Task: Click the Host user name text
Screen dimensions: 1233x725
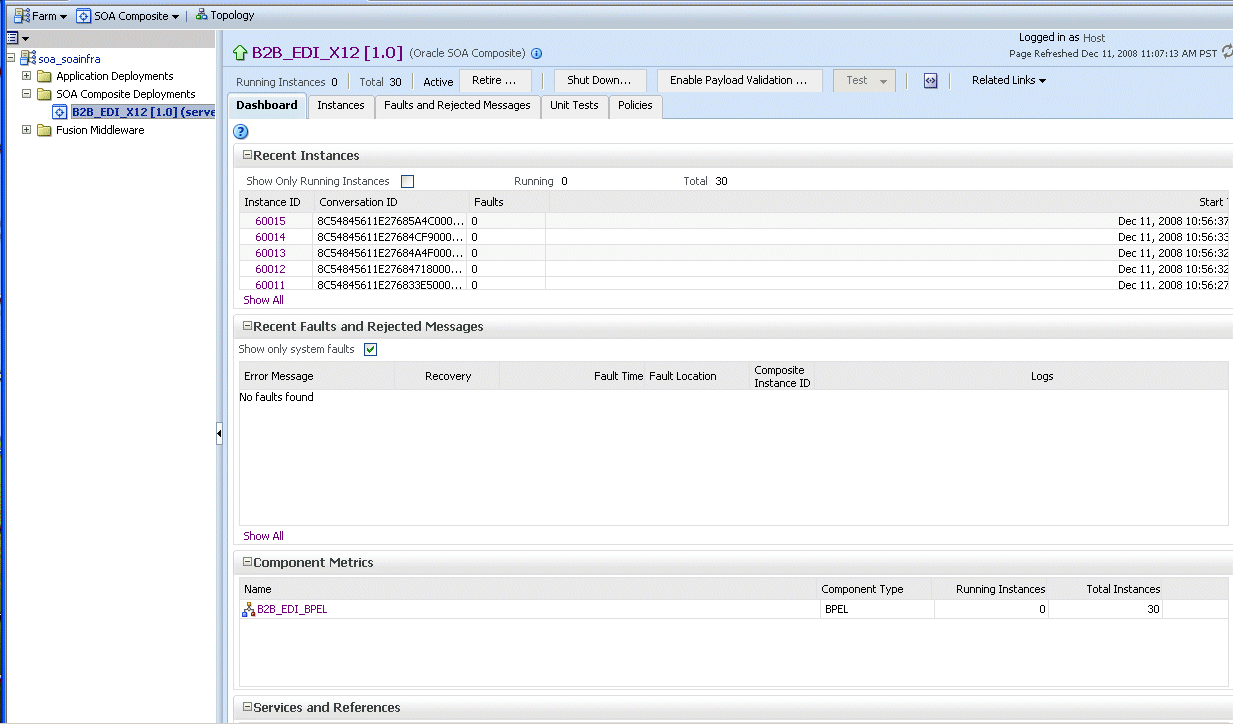Action: (x=1094, y=38)
